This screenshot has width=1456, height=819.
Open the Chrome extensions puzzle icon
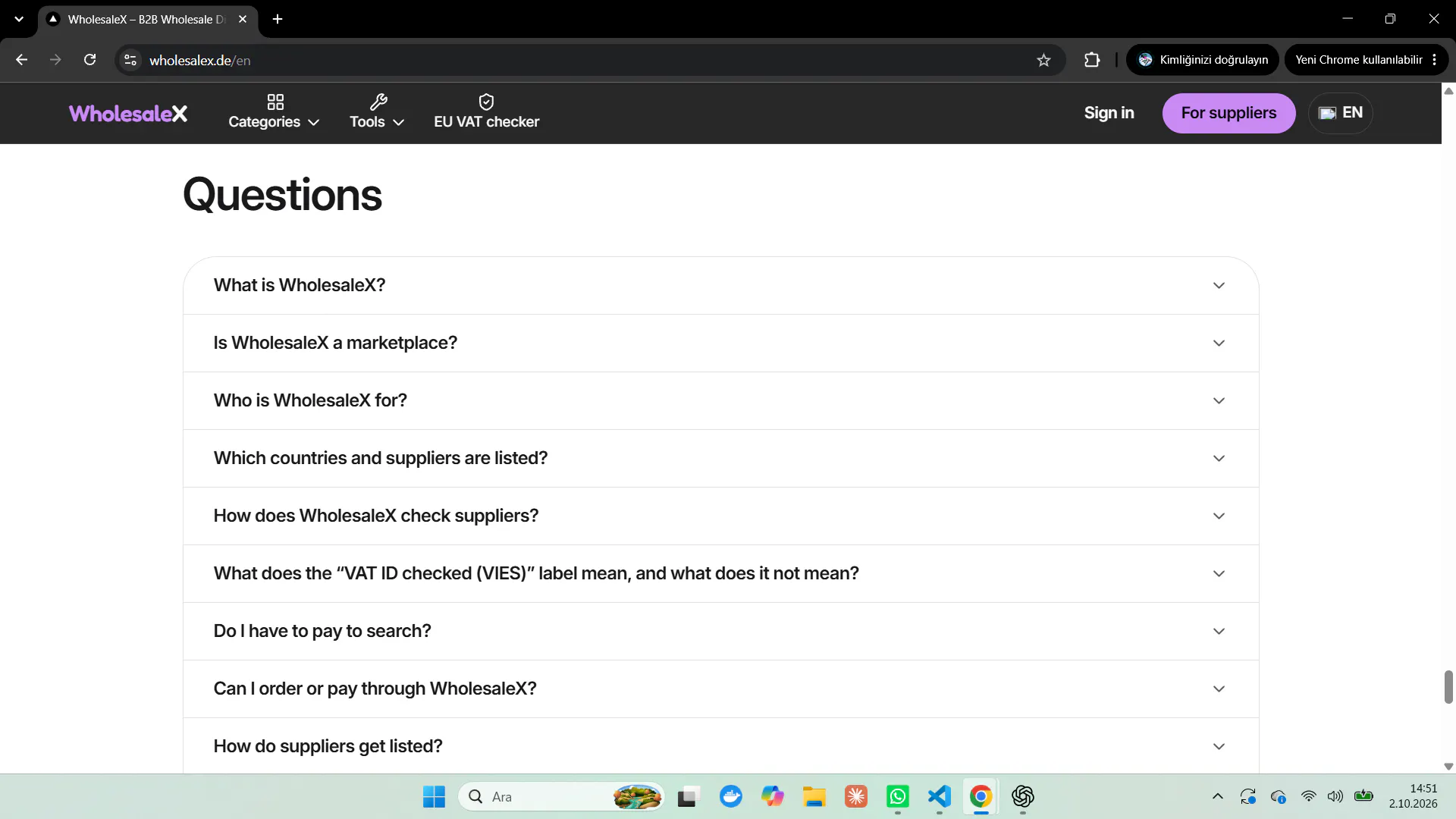pos(1092,60)
